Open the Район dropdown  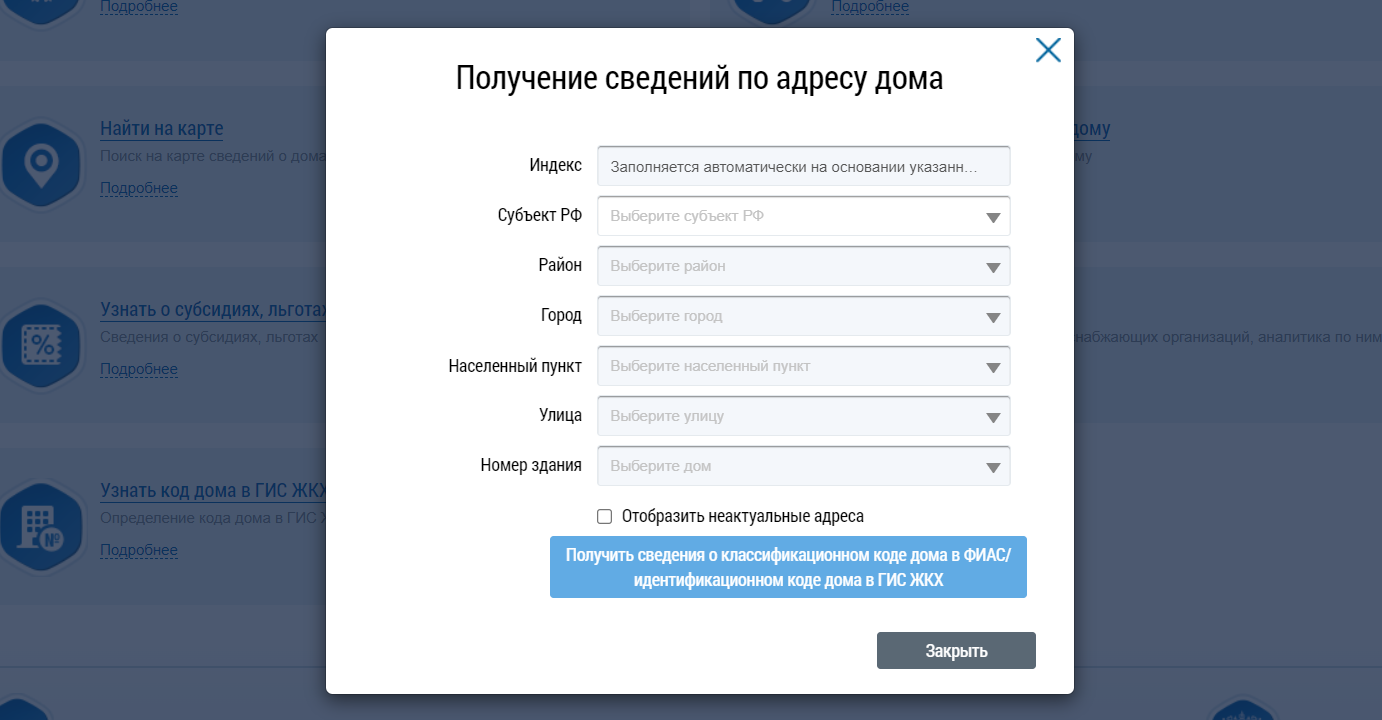[804, 266]
